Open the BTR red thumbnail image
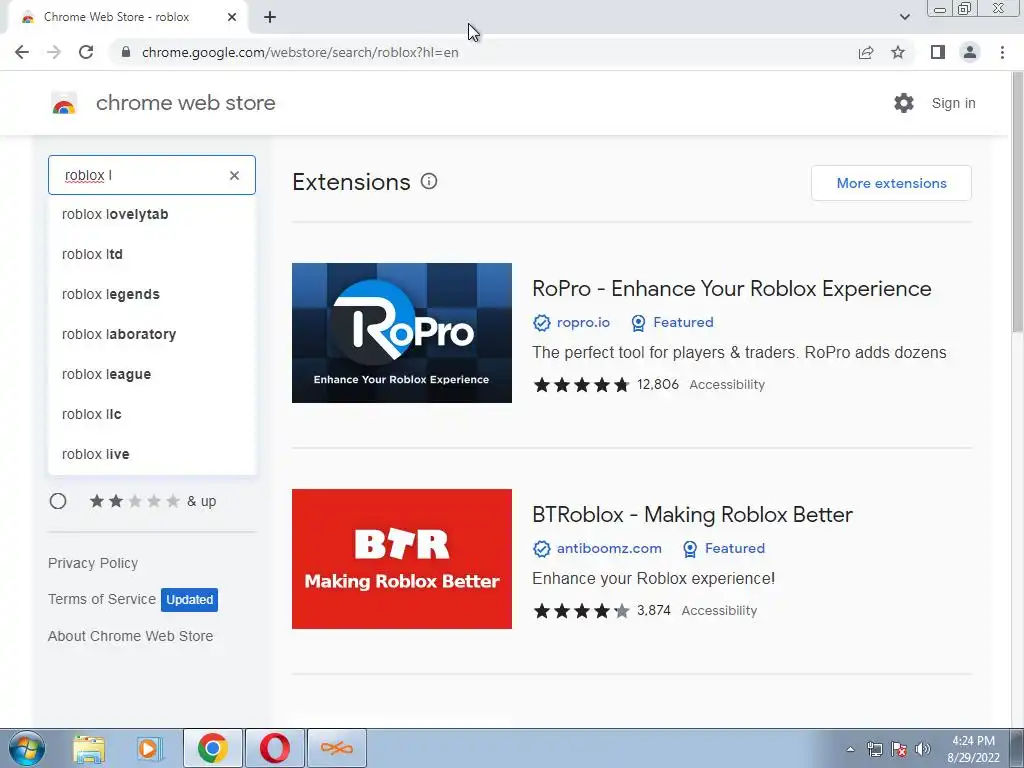Image resolution: width=1024 pixels, height=768 pixels. click(x=402, y=559)
